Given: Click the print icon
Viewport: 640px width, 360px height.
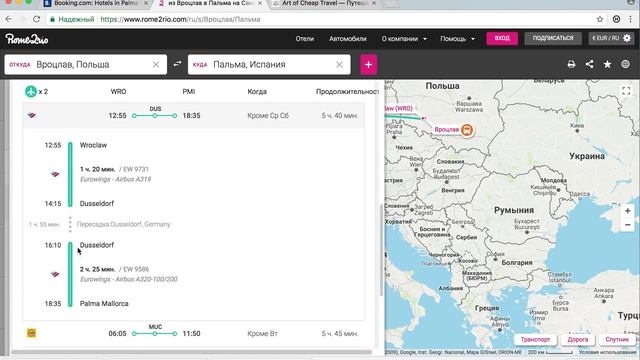Looking at the screenshot, I should tap(571, 64).
